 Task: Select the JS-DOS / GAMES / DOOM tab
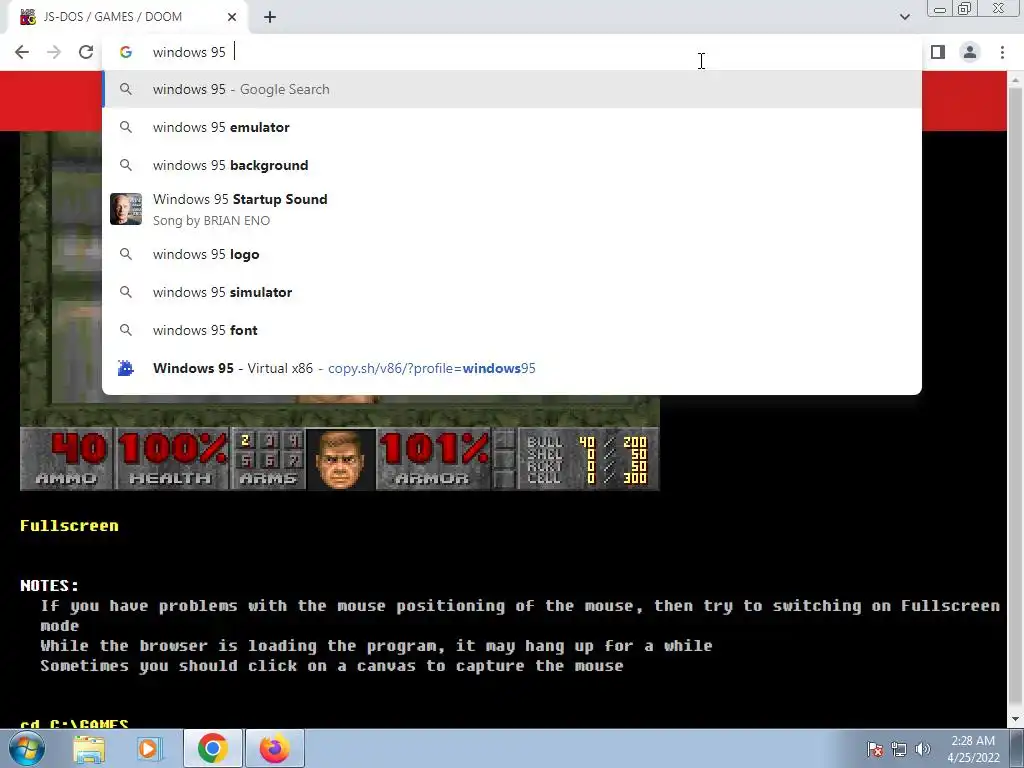[x=127, y=17]
